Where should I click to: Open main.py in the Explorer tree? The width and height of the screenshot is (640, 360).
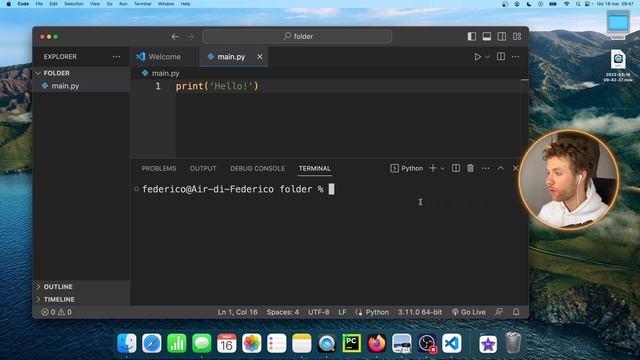coord(65,86)
